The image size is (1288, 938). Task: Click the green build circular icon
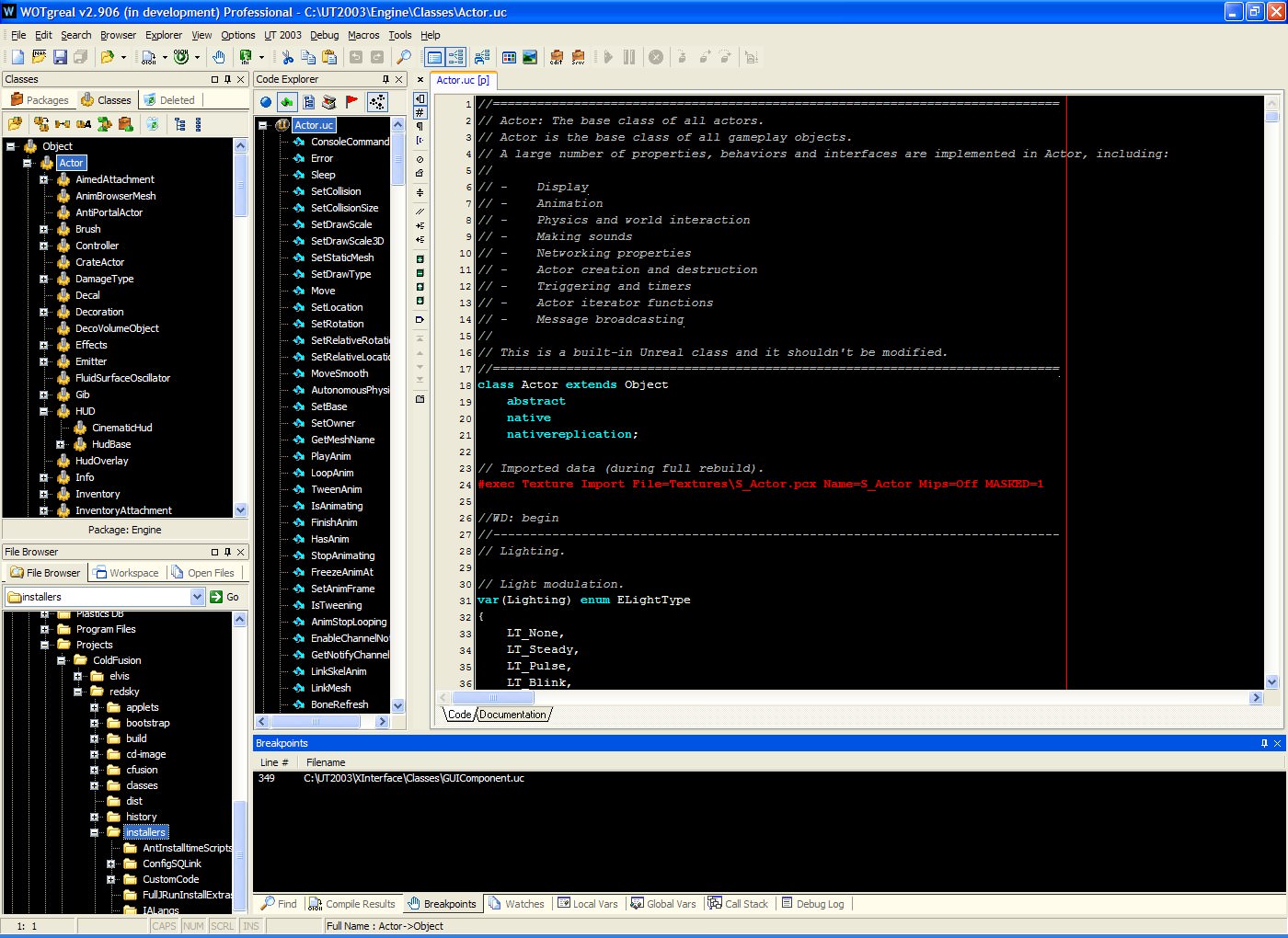click(181, 57)
